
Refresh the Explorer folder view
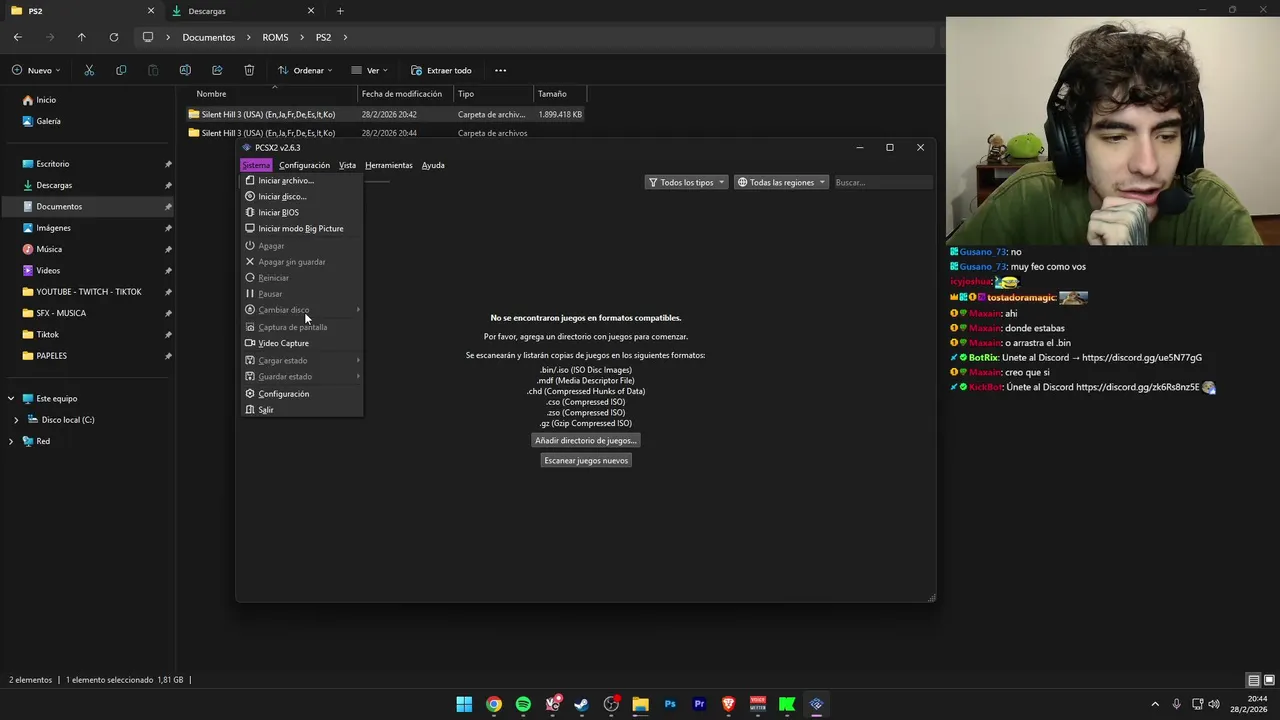[114, 37]
